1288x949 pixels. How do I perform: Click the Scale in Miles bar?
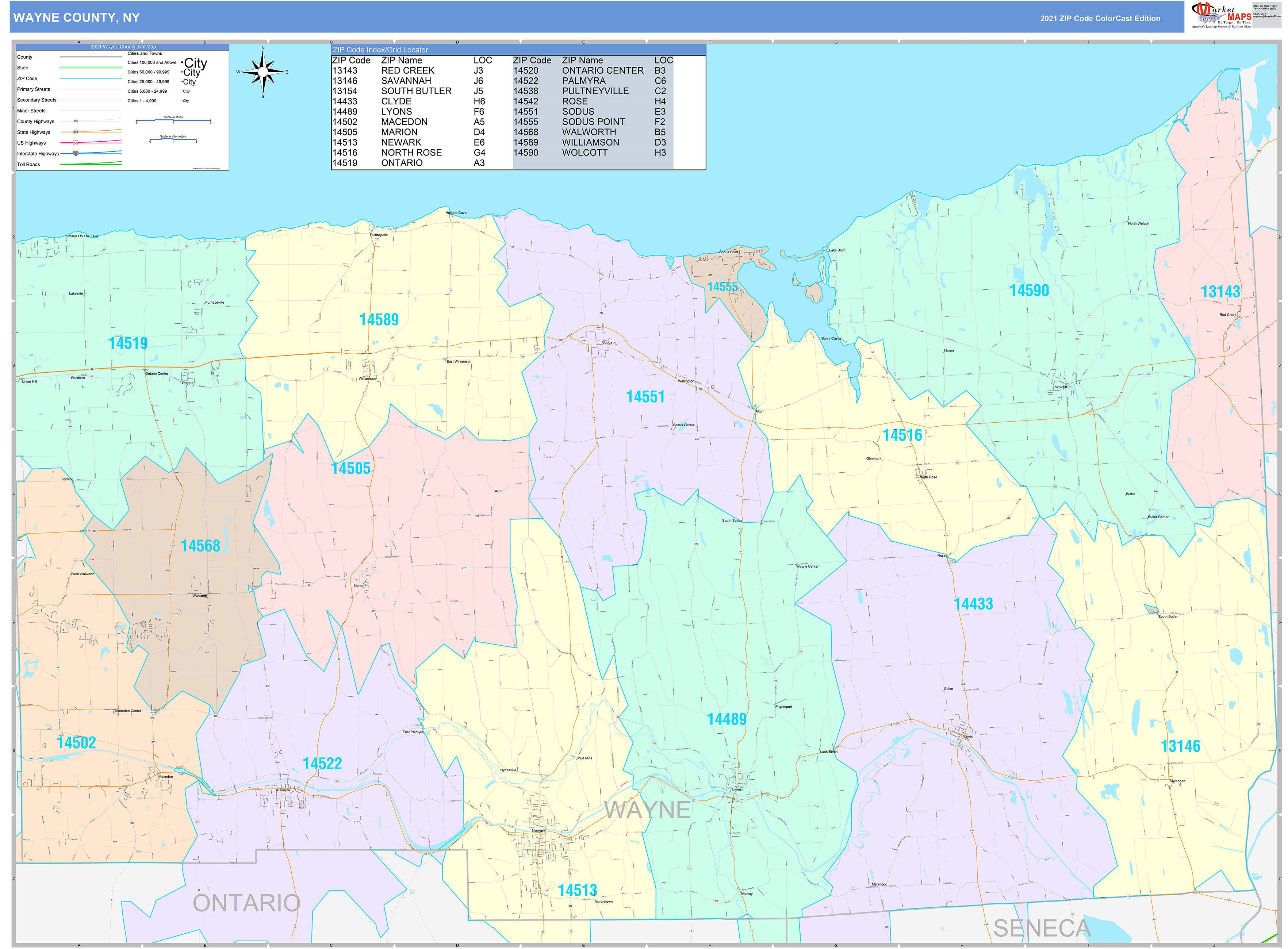[173, 120]
